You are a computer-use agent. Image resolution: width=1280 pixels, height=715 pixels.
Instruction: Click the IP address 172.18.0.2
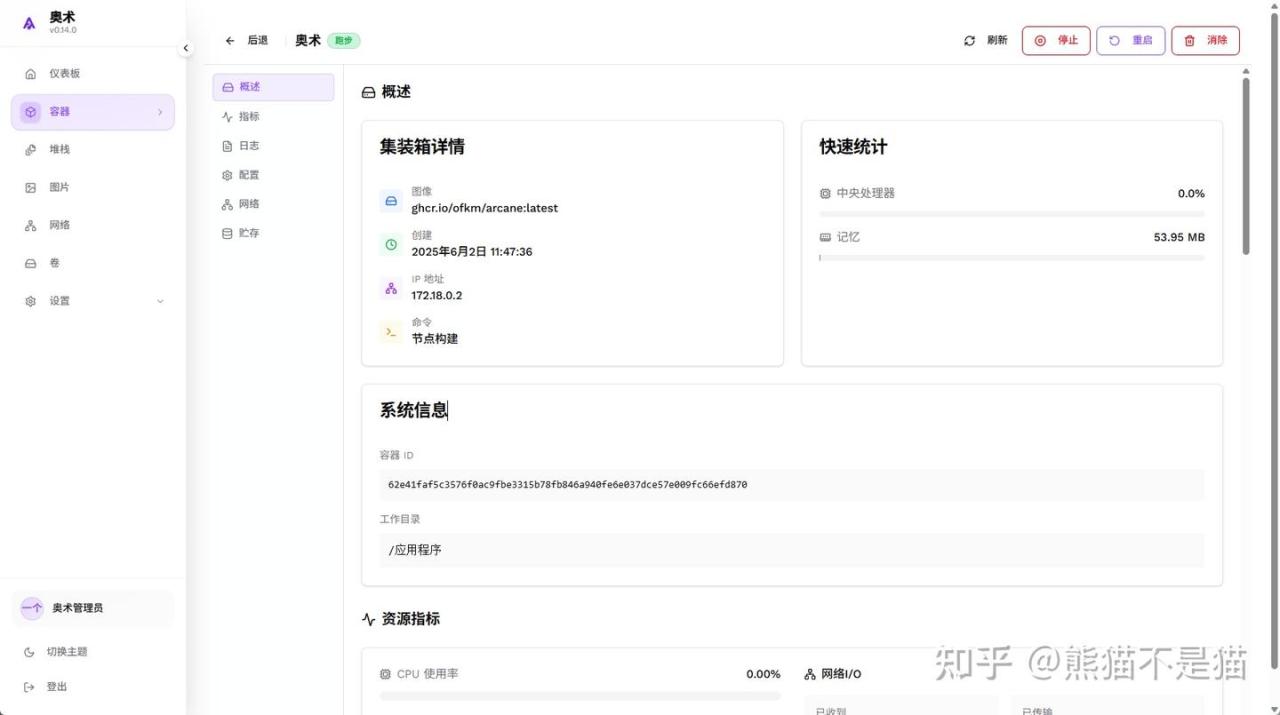(437, 295)
